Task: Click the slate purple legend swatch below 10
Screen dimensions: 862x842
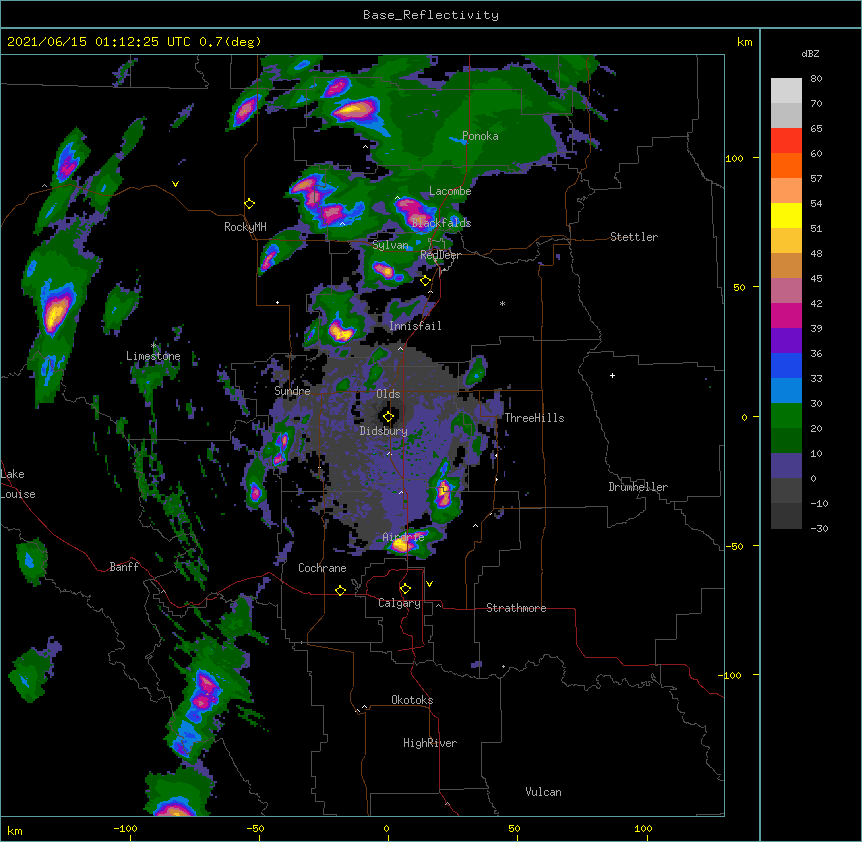Action: pyautogui.click(x=786, y=466)
